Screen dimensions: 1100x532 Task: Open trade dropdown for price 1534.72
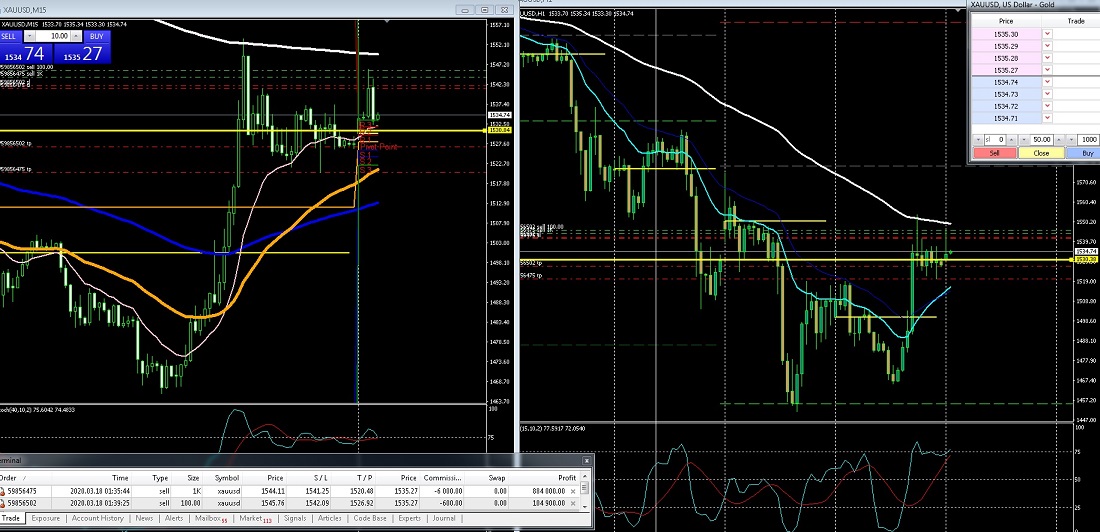click(x=1047, y=106)
